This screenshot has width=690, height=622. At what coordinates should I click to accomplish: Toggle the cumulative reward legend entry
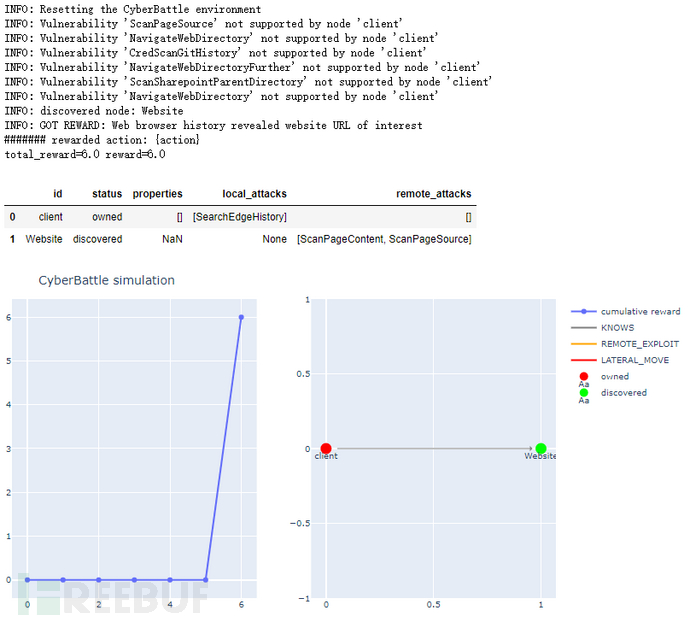click(x=625, y=312)
